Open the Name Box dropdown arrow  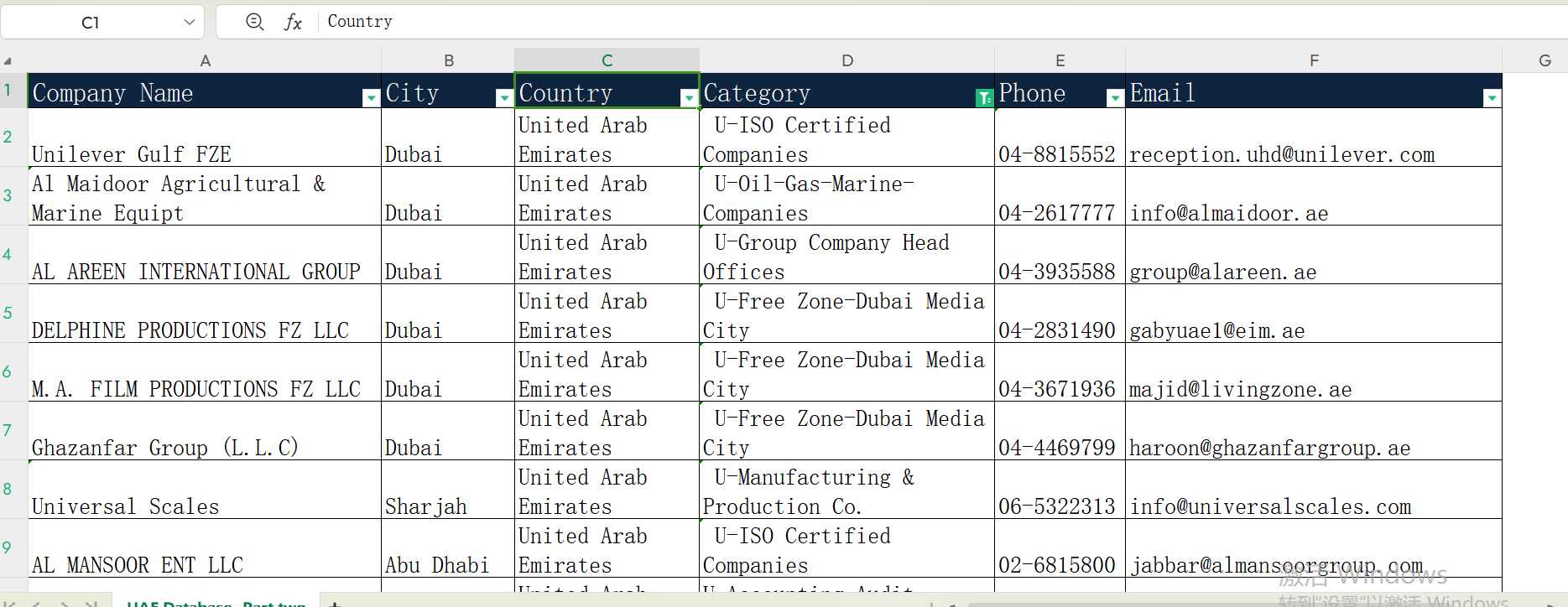(x=189, y=23)
